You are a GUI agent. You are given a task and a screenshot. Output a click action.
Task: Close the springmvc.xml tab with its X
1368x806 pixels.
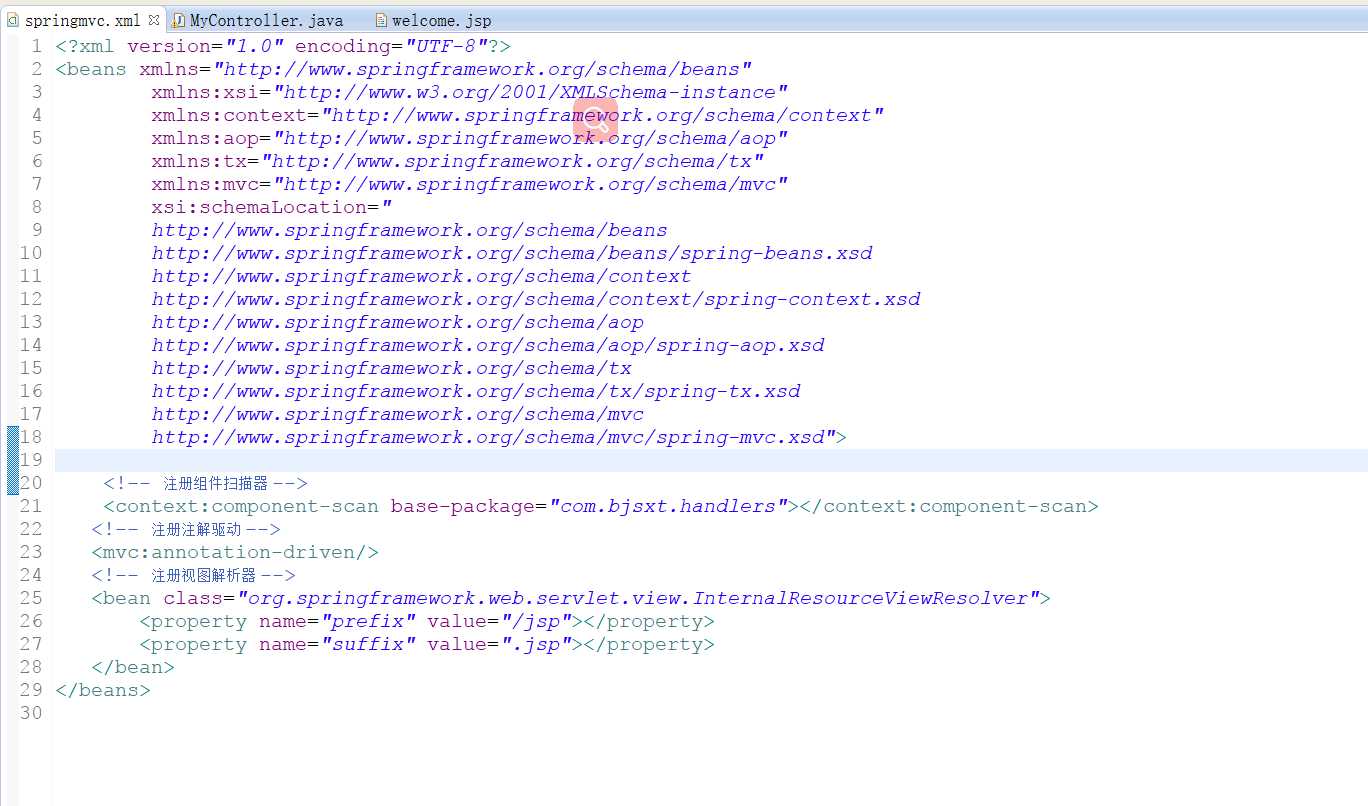tap(154, 19)
